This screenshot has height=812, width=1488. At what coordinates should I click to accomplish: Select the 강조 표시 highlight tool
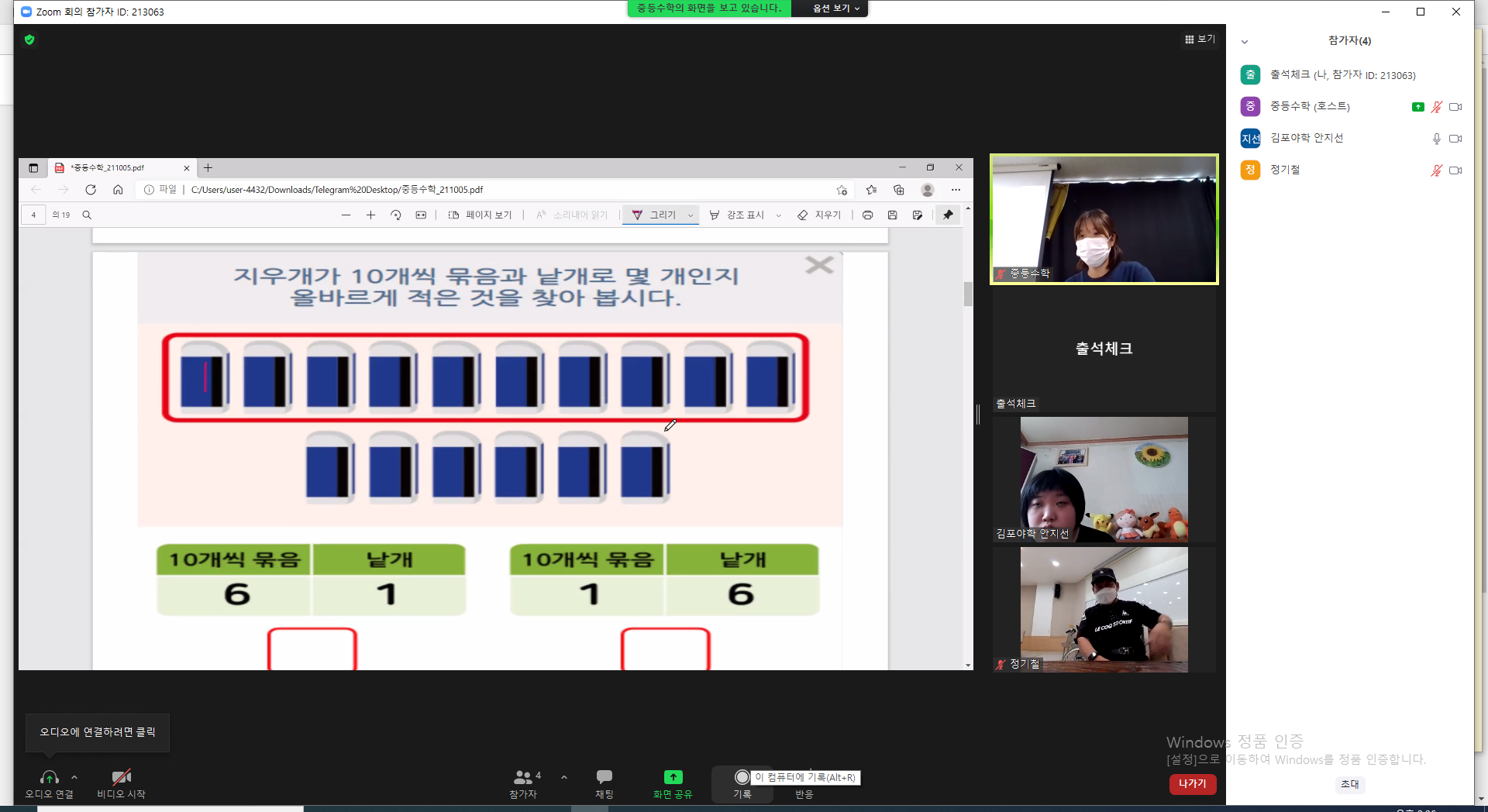coord(736,215)
